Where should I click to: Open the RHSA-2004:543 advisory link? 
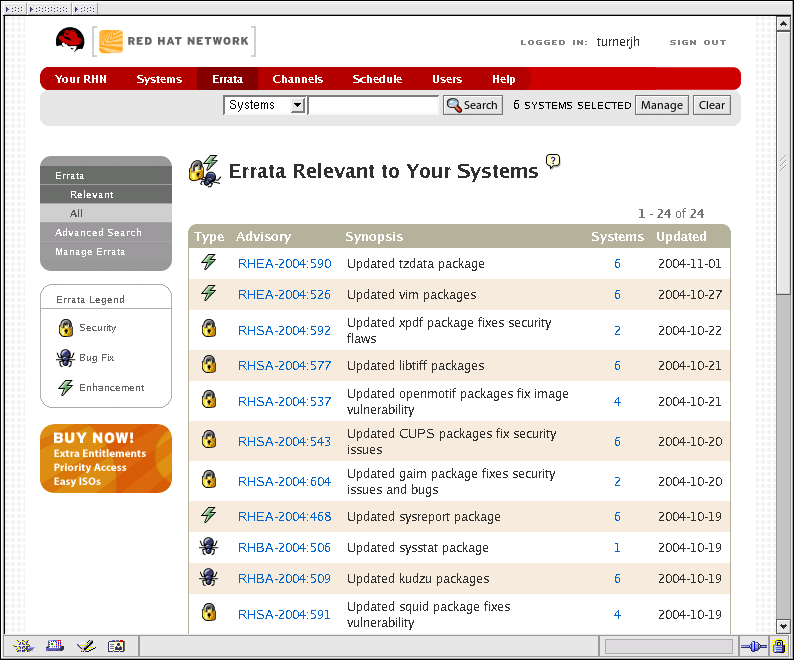(x=284, y=441)
